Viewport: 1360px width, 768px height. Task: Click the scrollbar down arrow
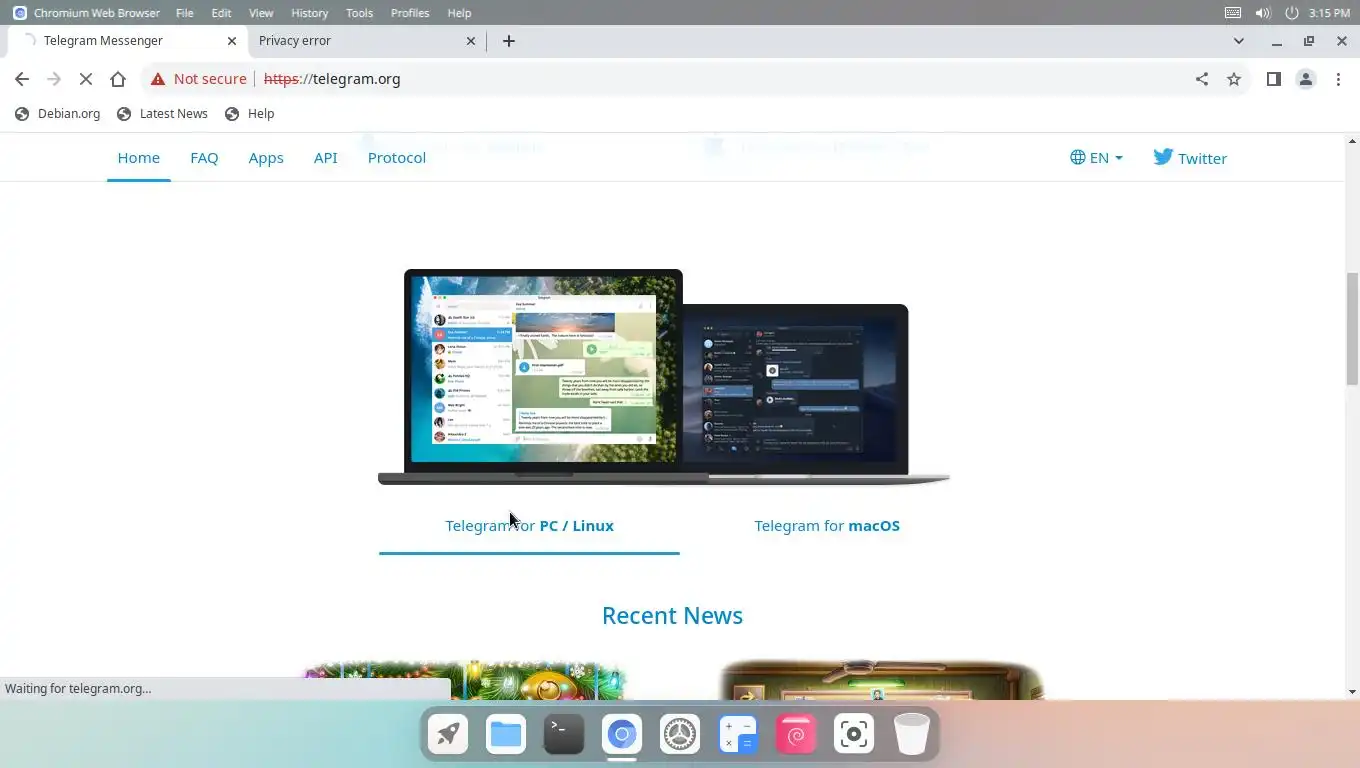coord(1352,691)
